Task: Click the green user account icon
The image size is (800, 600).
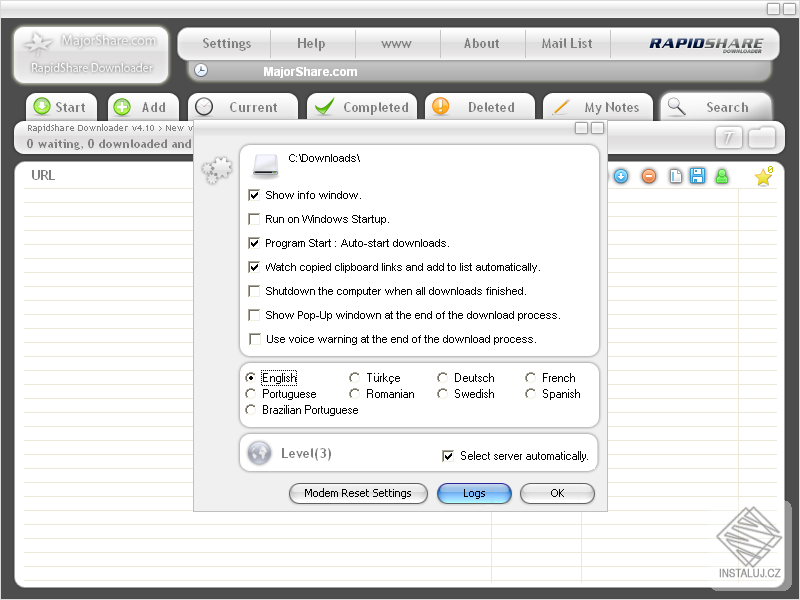Action: tap(721, 176)
